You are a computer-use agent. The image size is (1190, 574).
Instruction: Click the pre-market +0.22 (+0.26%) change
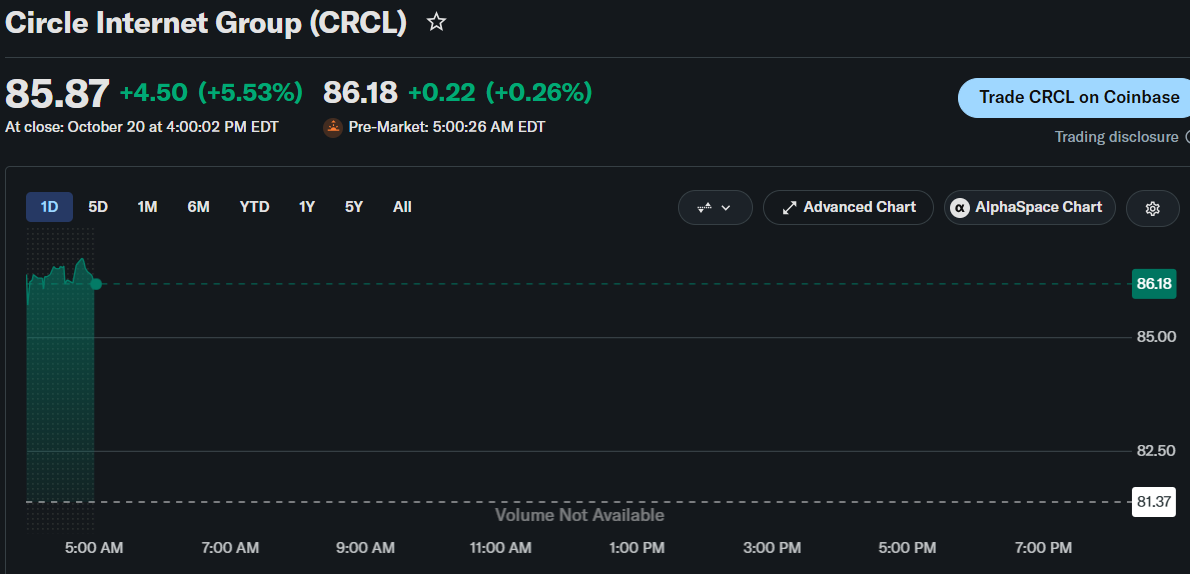[x=500, y=93]
